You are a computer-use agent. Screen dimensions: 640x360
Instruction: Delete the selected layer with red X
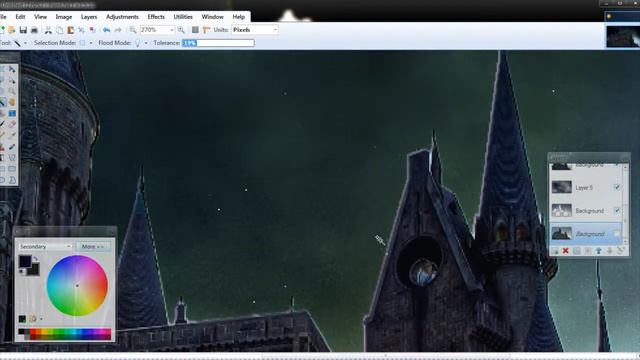tap(566, 251)
